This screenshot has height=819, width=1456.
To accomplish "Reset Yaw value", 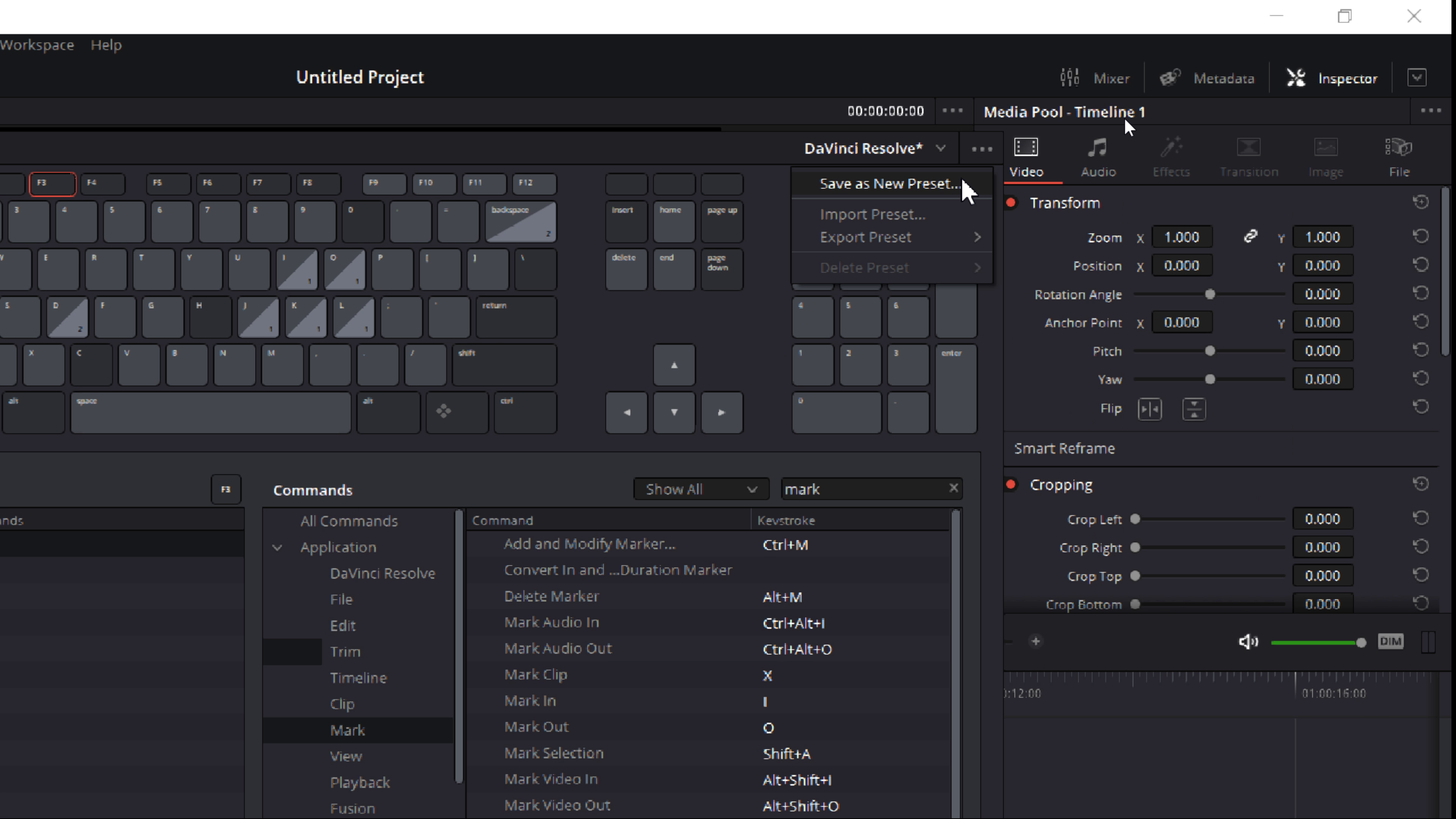I will pos(1421,378).
